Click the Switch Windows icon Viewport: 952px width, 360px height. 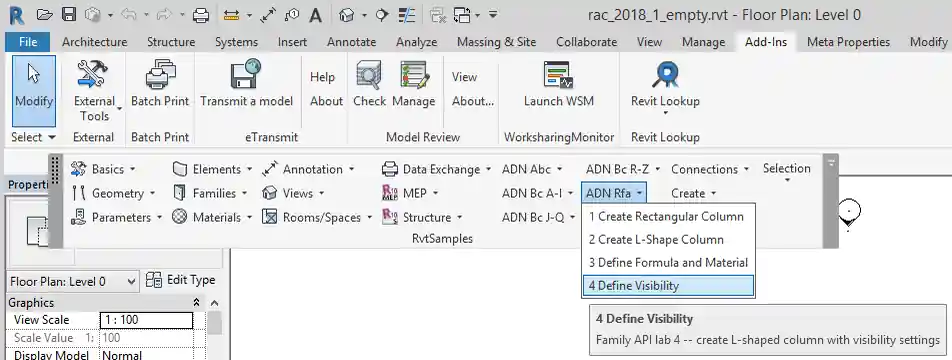pos(462,15)
